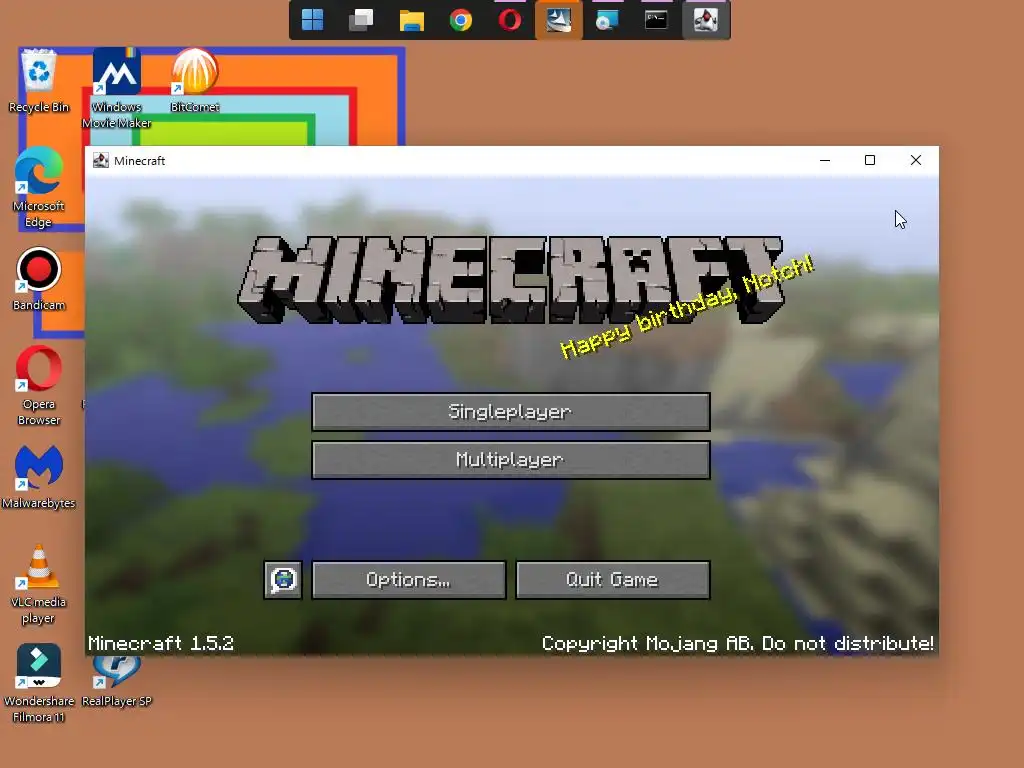Launch Google Chrome from the taskbar
1024x768 pixels.
(460, 20)
